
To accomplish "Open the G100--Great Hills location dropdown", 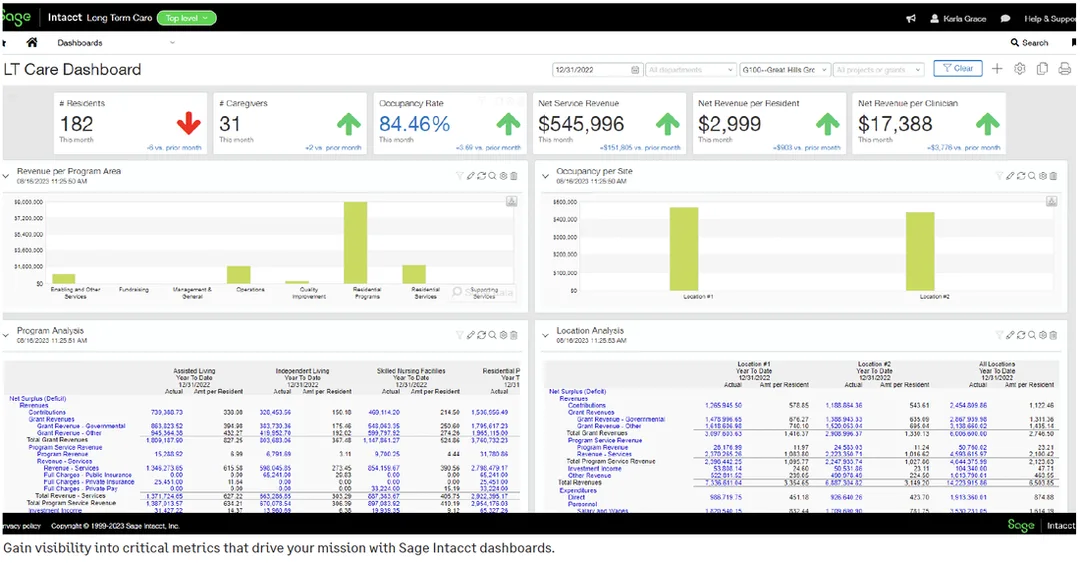I will 784,70.
